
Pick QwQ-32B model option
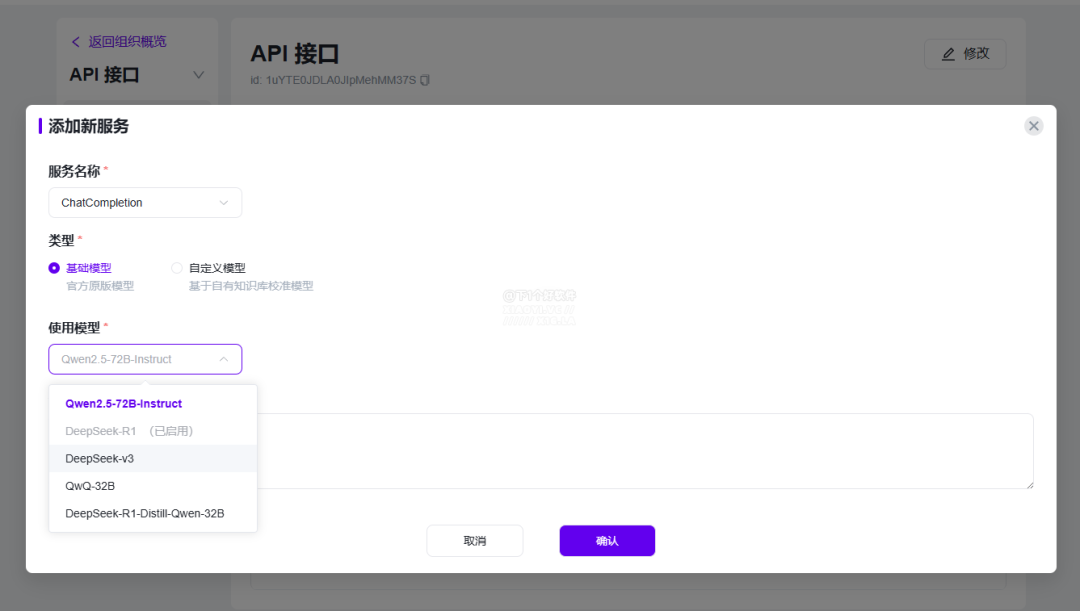pyautogui.click(x=153, y=486)
